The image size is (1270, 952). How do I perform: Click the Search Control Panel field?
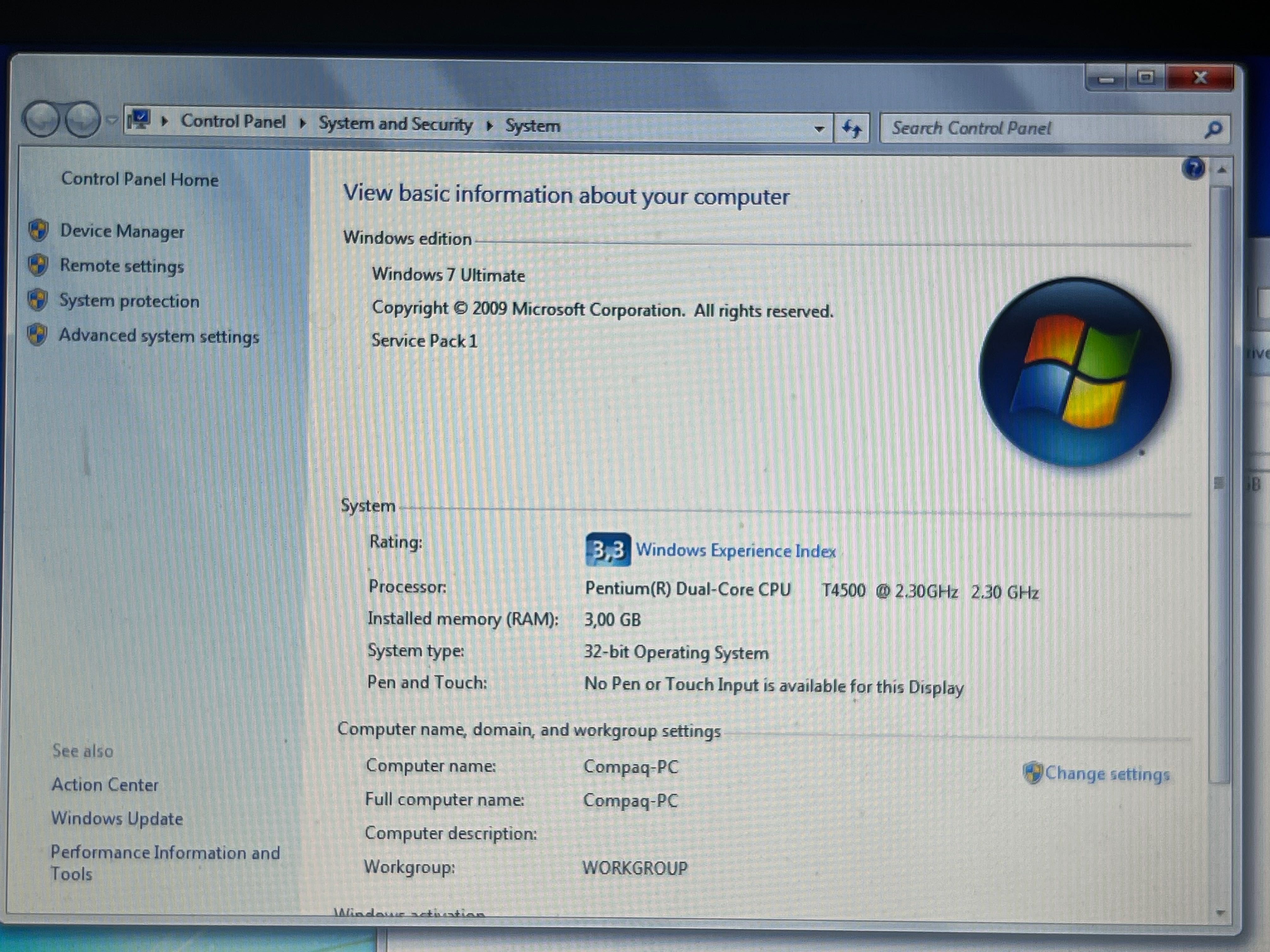1055,128
